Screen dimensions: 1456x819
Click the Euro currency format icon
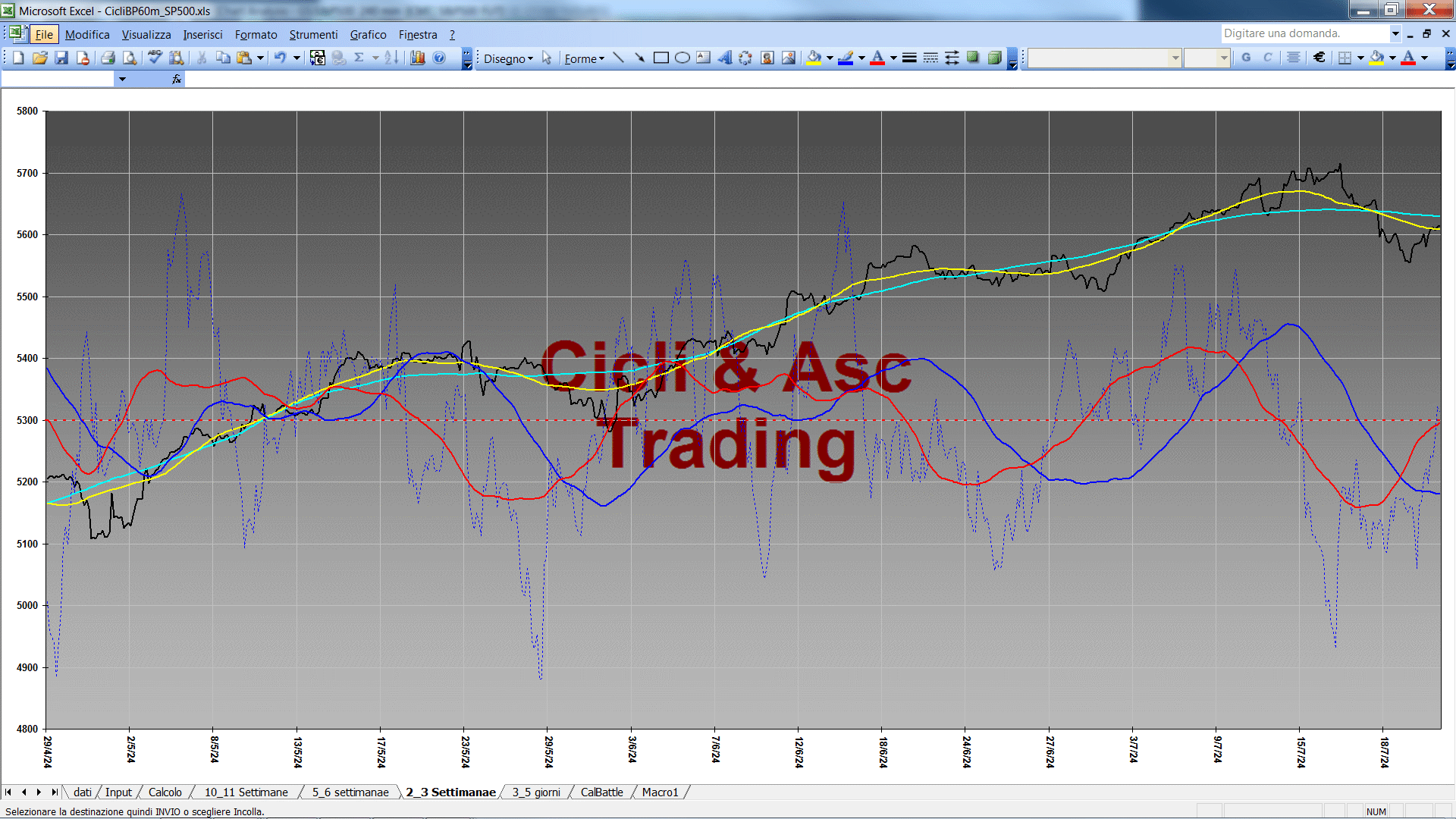(1319, 58)
